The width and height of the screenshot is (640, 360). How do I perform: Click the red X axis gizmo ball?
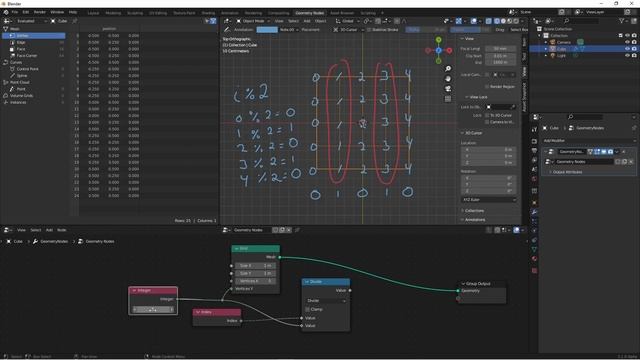point(449,51)
